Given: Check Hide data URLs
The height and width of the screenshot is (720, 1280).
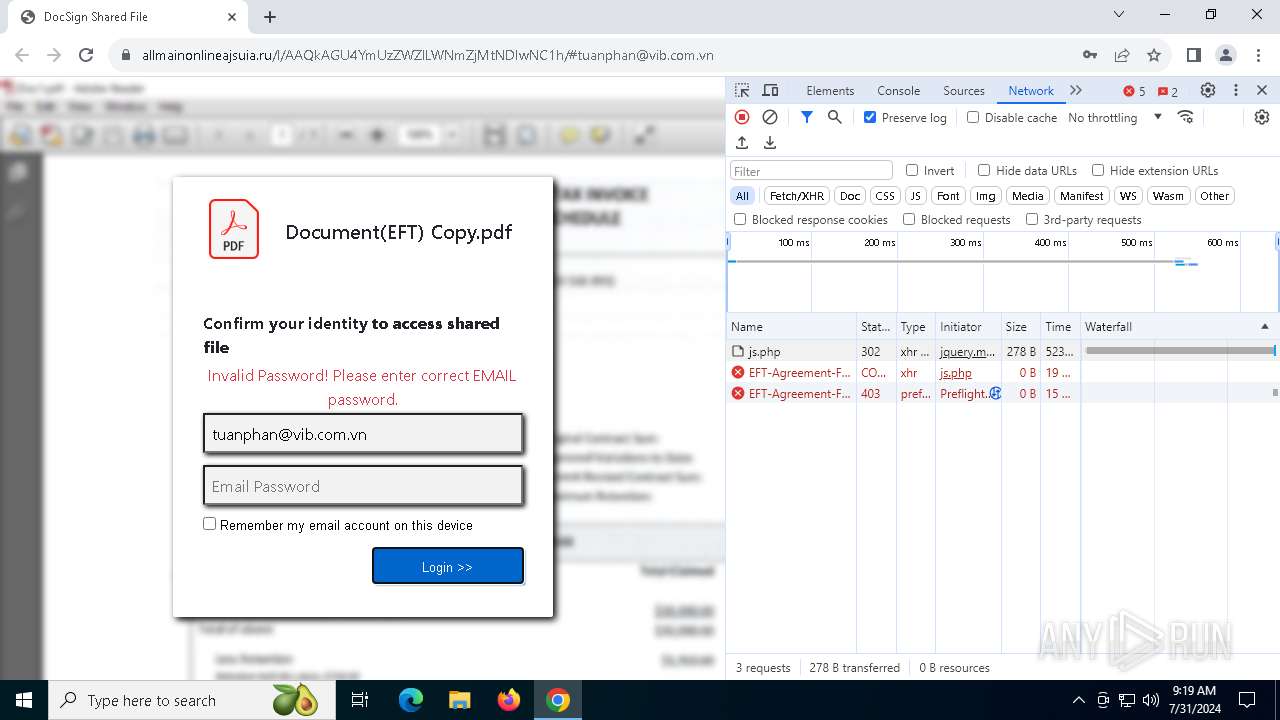Looking at the screenshot, I should [984, 170].
